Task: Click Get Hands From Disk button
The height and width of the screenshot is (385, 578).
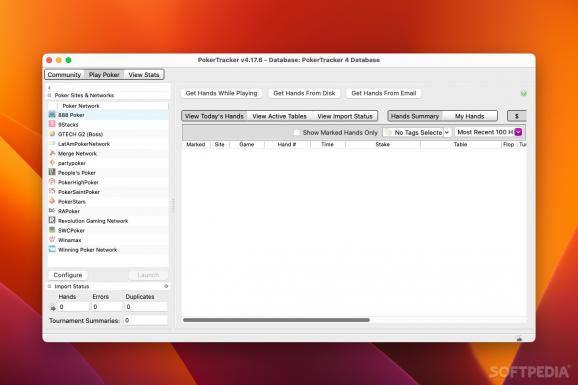Action: pos(304,93)
